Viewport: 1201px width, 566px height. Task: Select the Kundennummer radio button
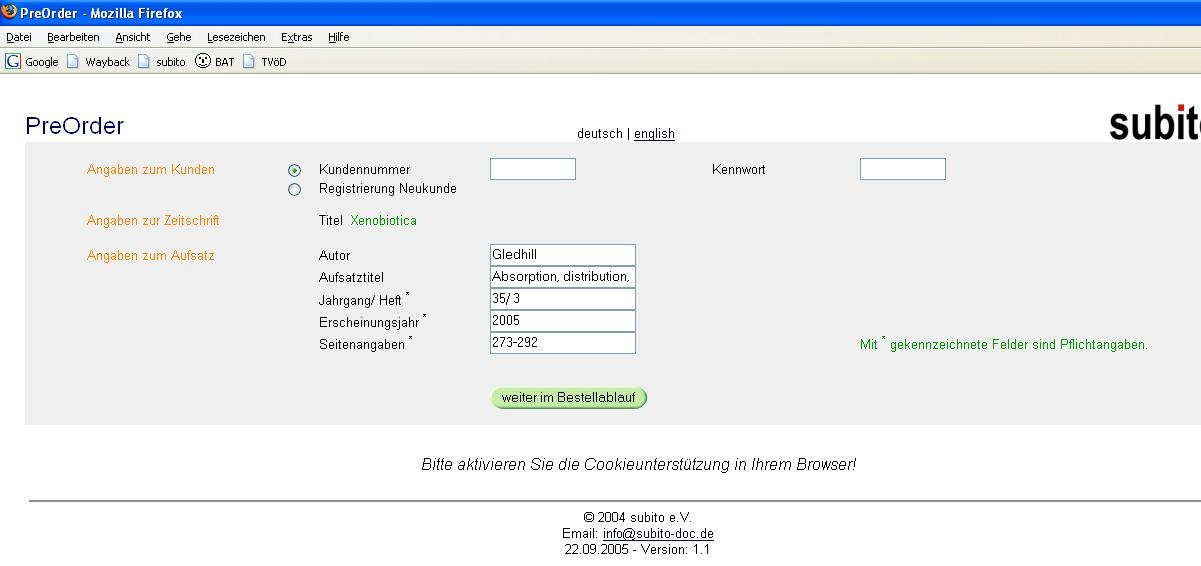coord(294,171)
